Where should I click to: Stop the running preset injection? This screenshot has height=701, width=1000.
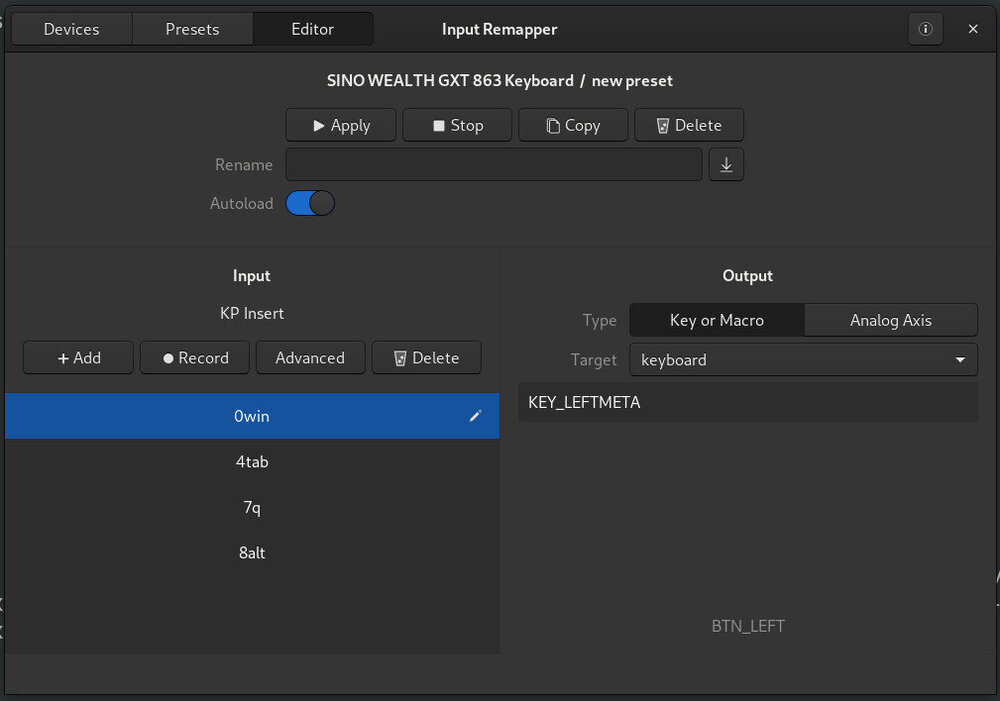pos(457,125)
